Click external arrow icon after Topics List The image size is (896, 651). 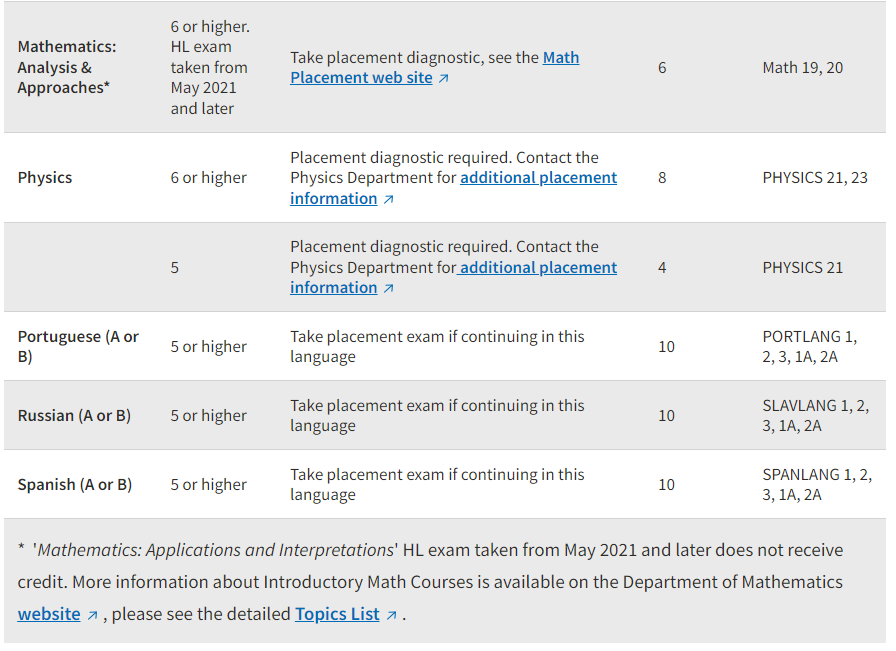pyautogui.click(x=391, y=616)
